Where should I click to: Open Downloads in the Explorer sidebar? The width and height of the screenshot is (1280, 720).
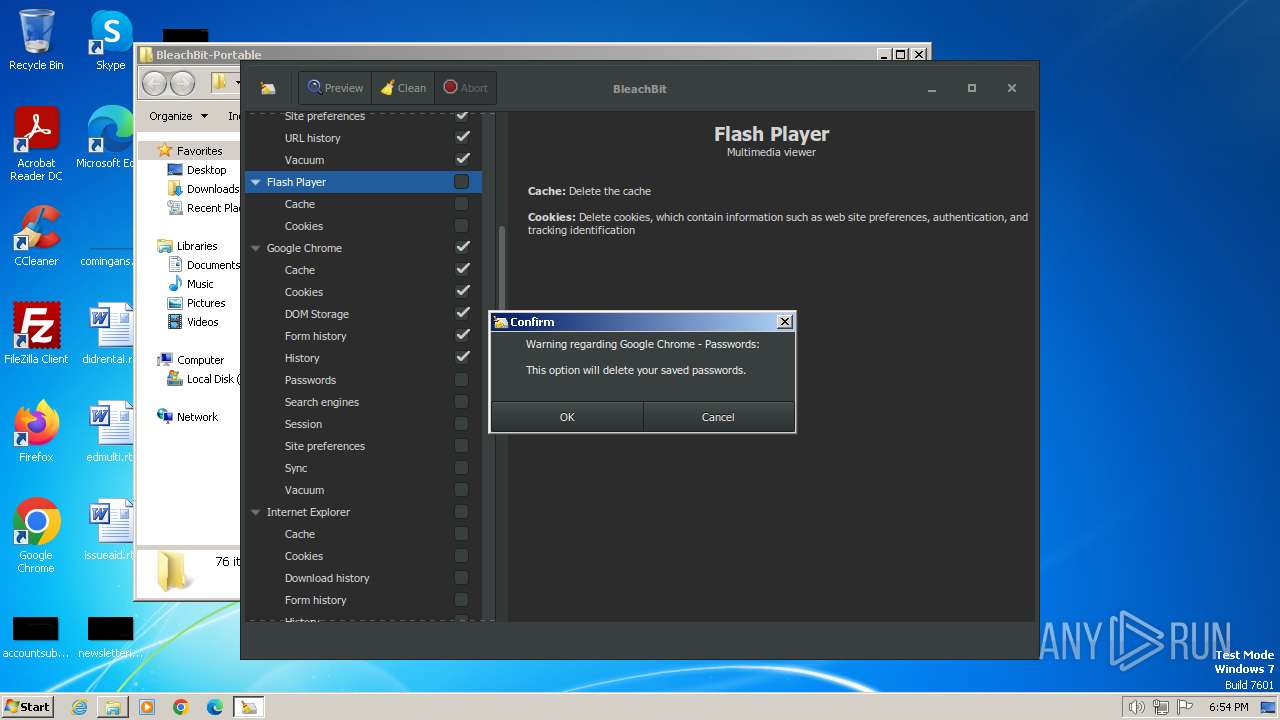(x=204, y=189)
